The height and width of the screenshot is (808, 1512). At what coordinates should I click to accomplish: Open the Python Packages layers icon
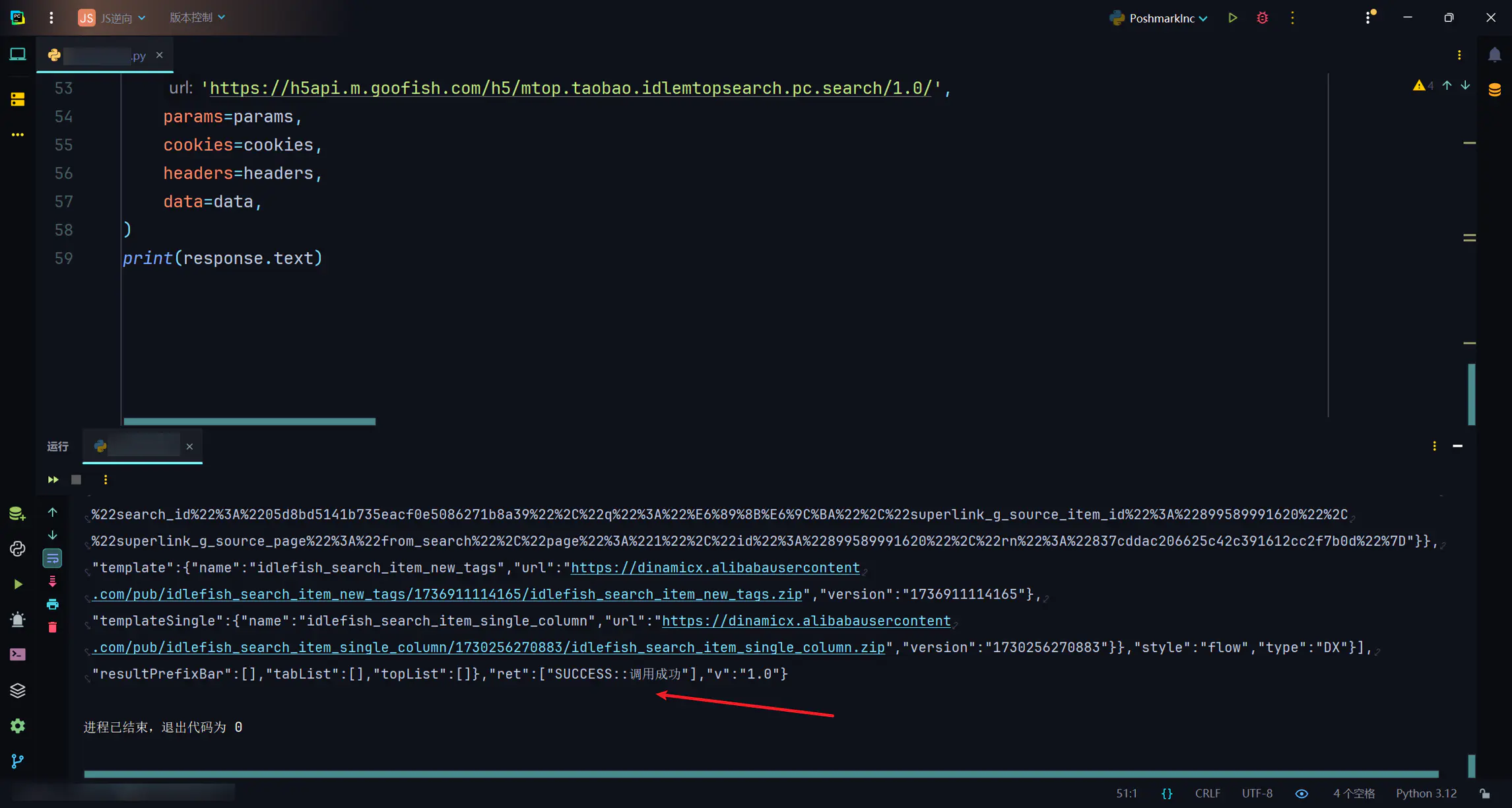[18, 690]
